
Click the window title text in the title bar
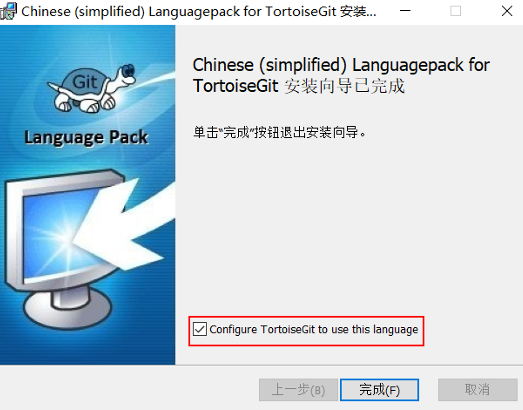(199, 11)
